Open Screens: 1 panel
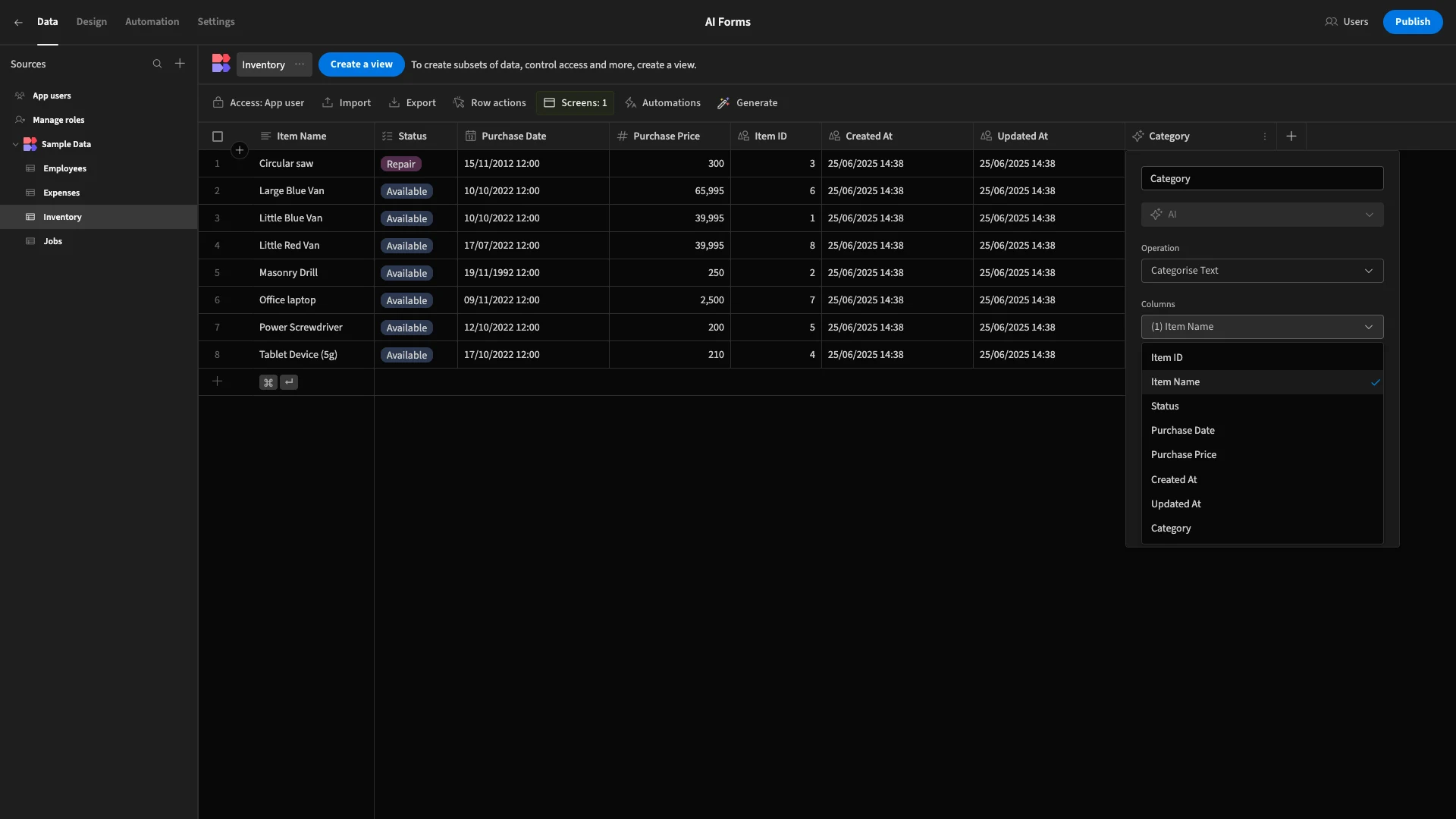Screen dimensions: 1456x819 575,103
